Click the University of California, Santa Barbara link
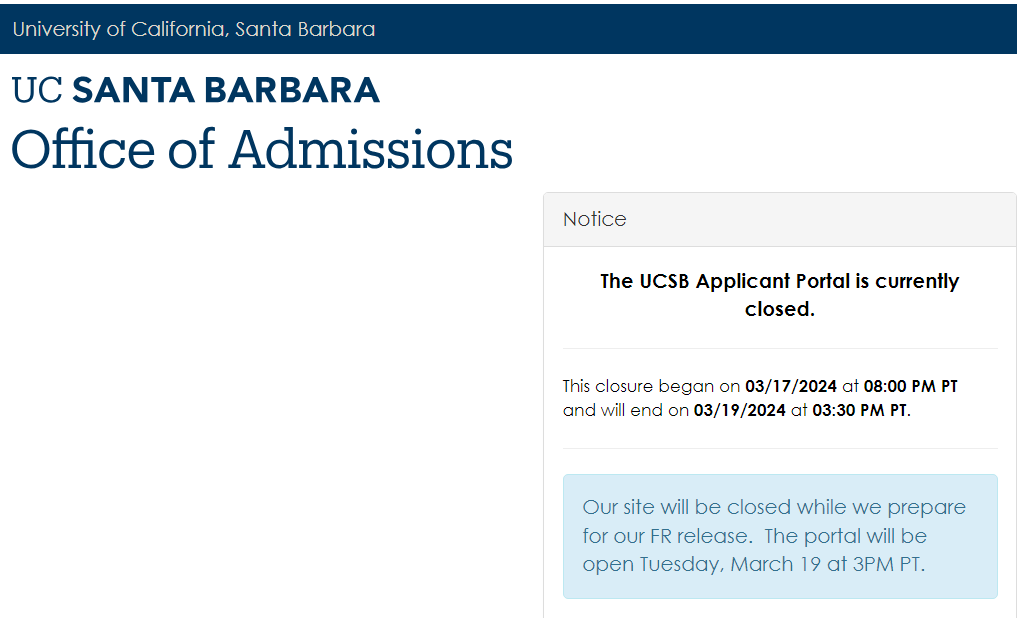Screen dimensions: 1017x618 pyautogui.click(x=194, y=29)
